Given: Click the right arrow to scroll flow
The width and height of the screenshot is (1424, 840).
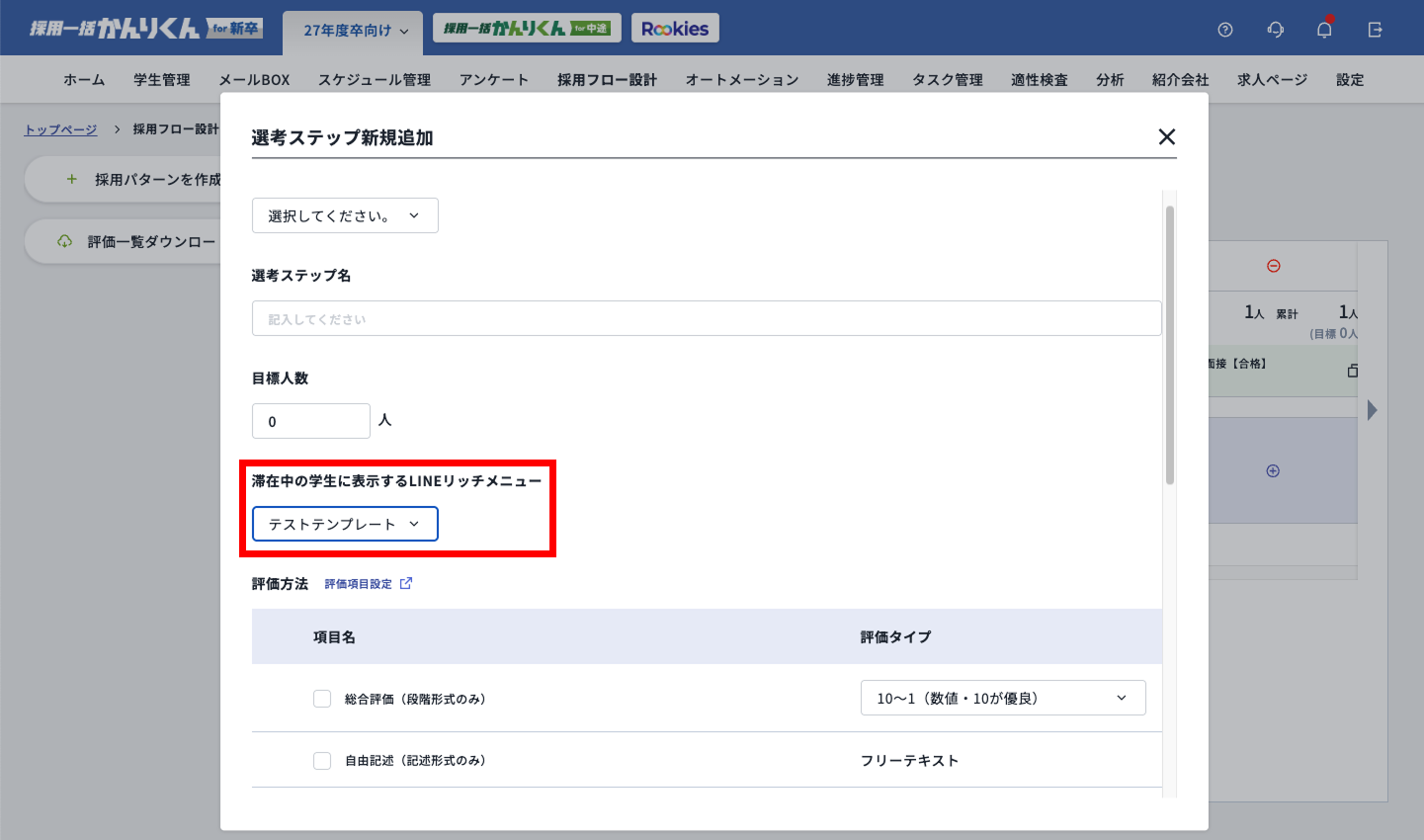Looking at the screenshot, I should [x=1372, y=410].
